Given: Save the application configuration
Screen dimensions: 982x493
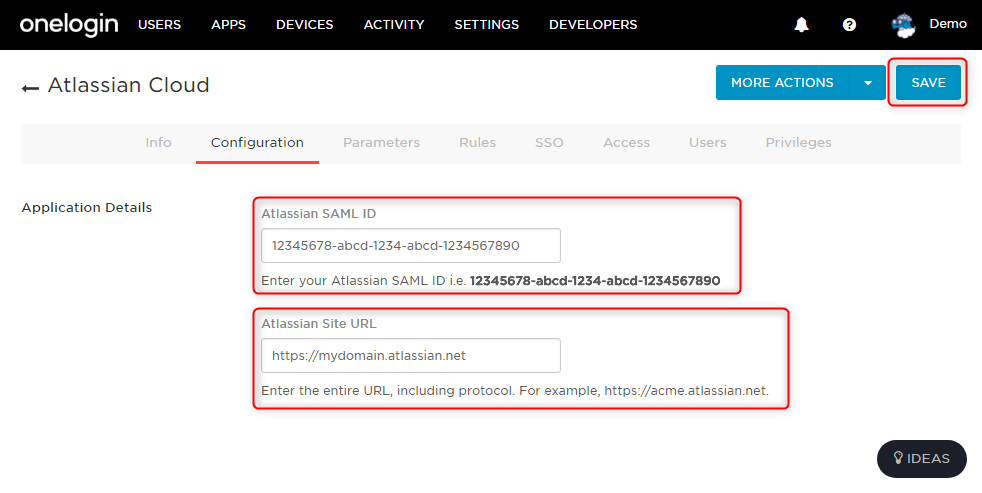Looking at the screenshot, I should click(x=928, y=83).
